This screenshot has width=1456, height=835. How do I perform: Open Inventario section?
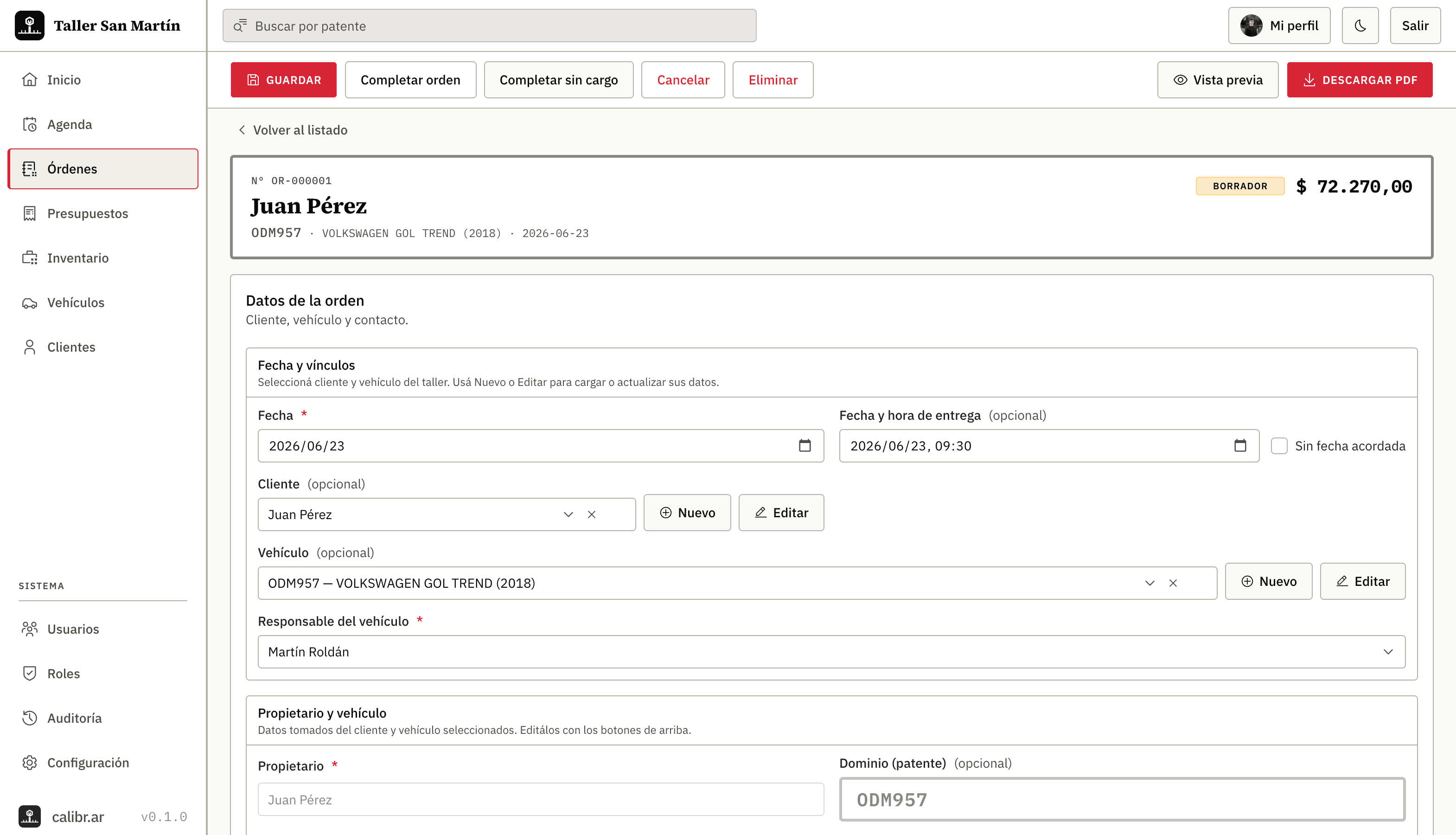click(x=103, y=258)
